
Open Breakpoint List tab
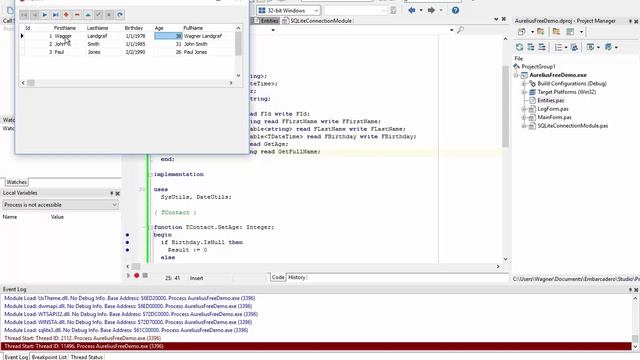pos(49,357)
